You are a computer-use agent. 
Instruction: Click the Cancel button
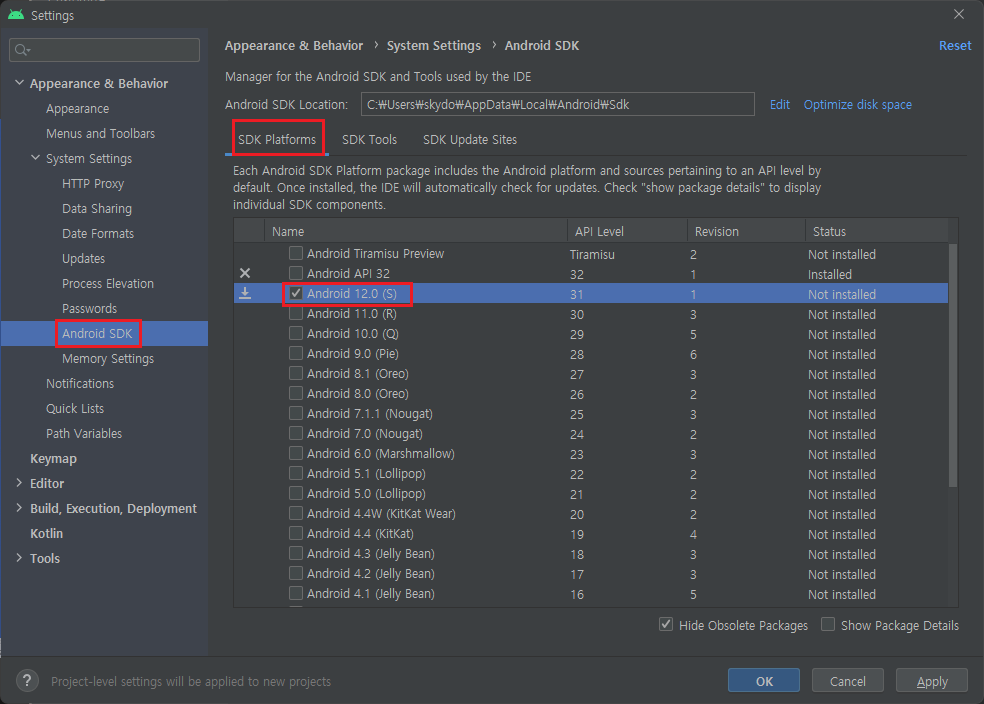(x=847, y=681)
